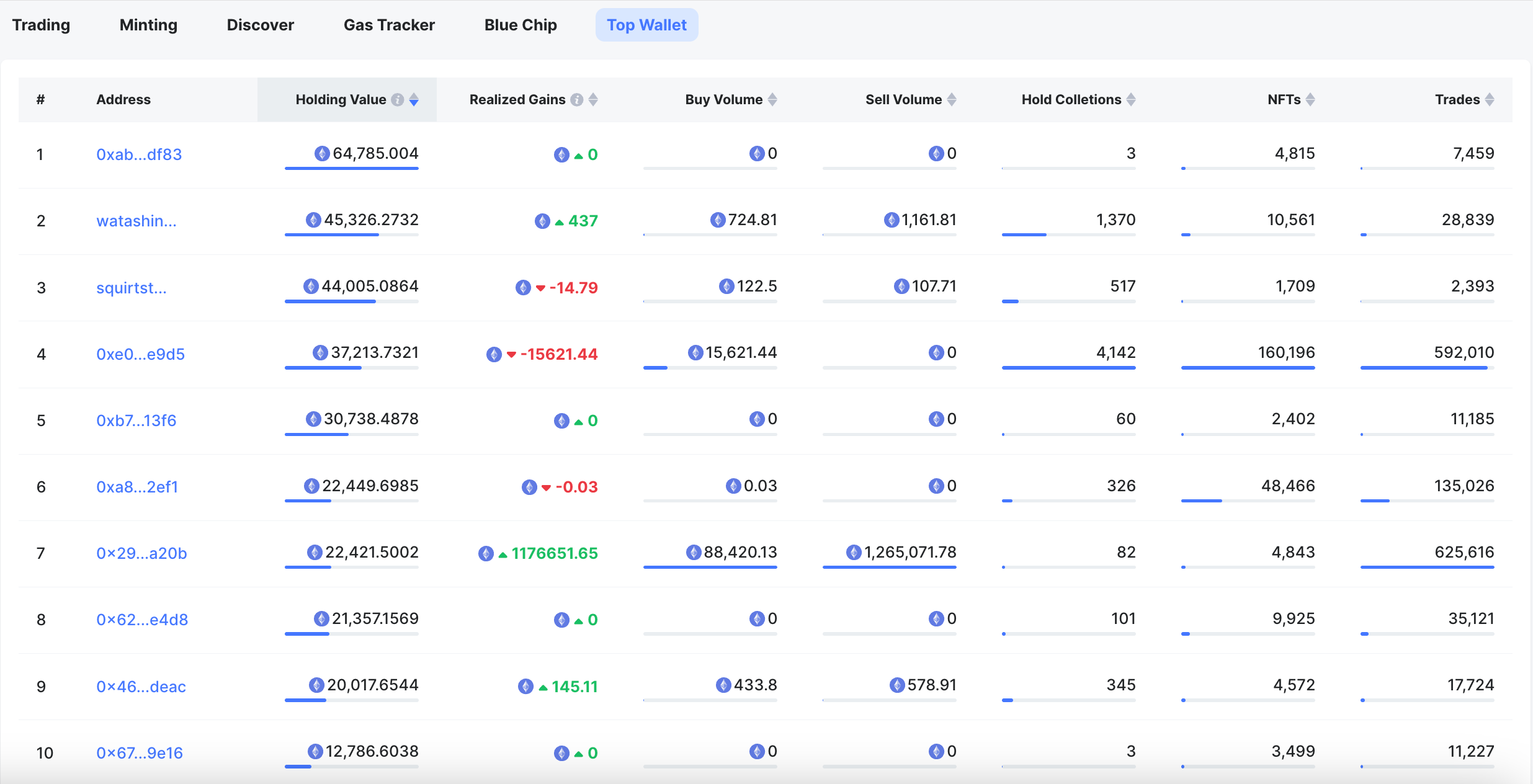Open wallet address 0x67...9e16
1533x784 pixels.
pos(140,753)
